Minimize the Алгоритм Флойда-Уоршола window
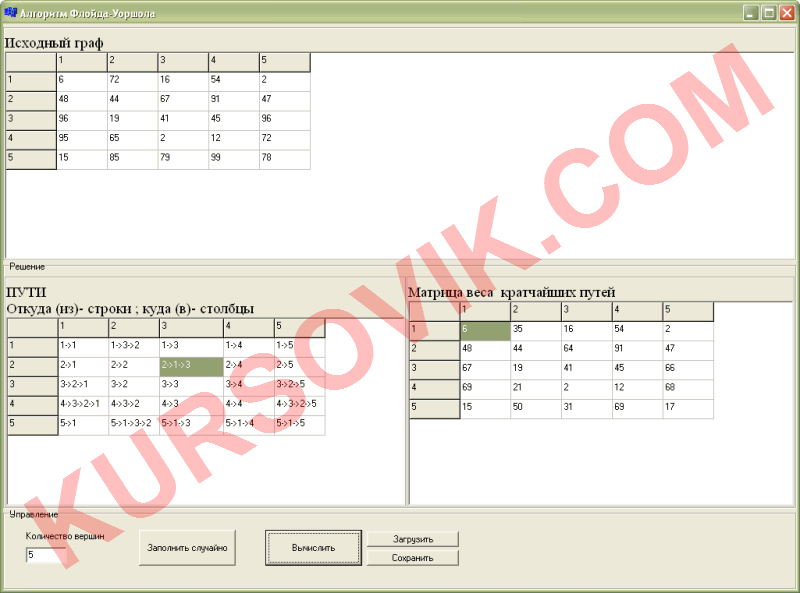Screen dimensions: 800x593 click(751, 13)
